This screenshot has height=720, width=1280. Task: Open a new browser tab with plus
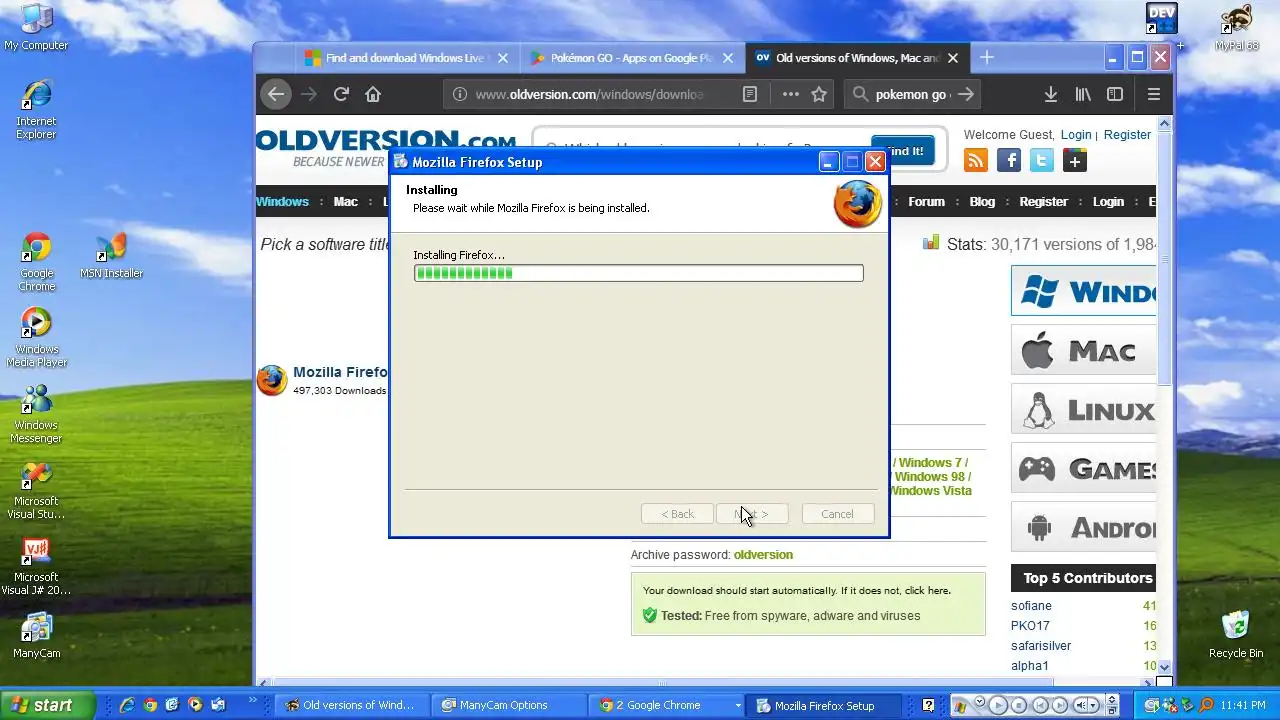click(x=987, y=58)
